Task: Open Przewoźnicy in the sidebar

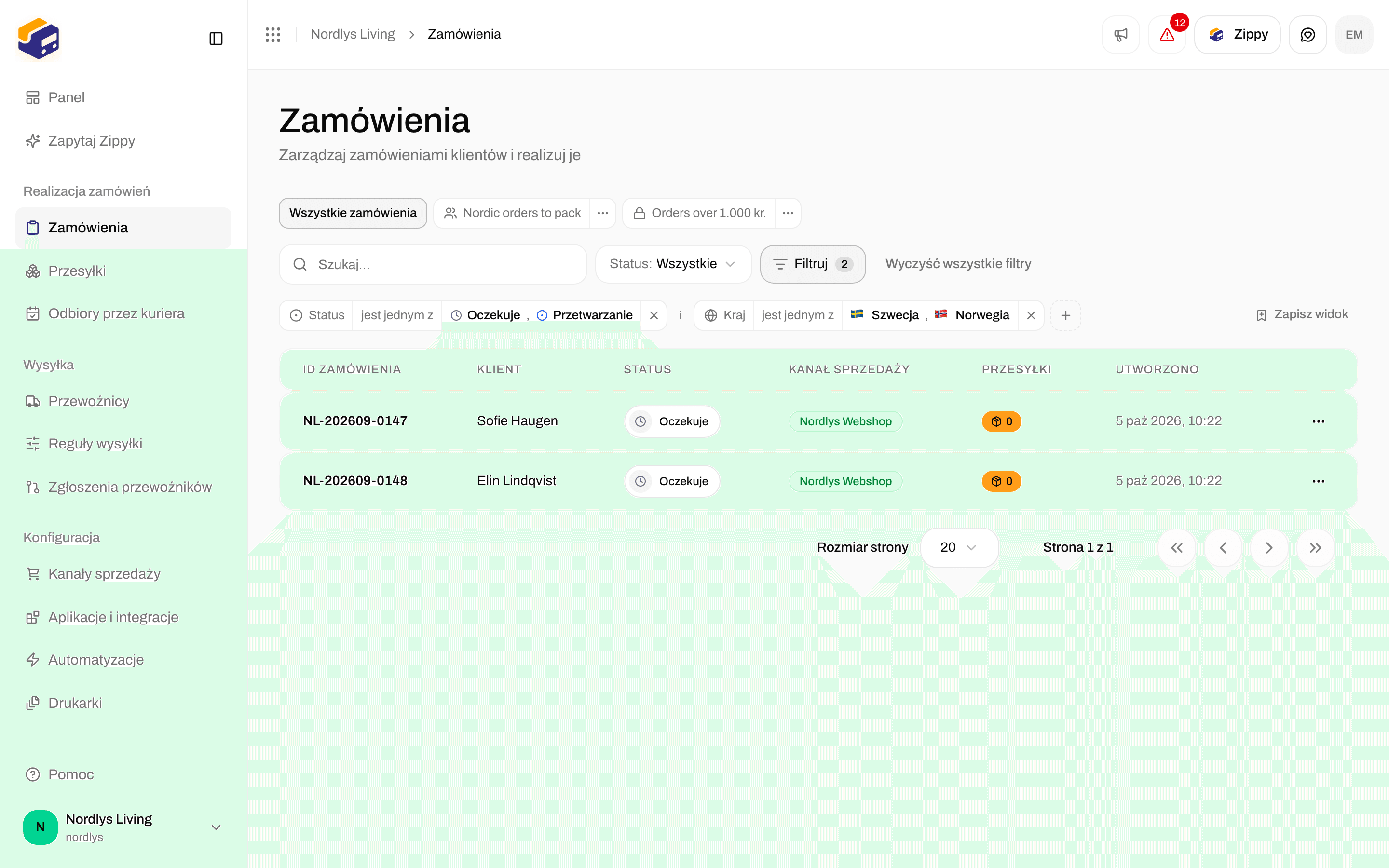Action: (x=123, y=401)
